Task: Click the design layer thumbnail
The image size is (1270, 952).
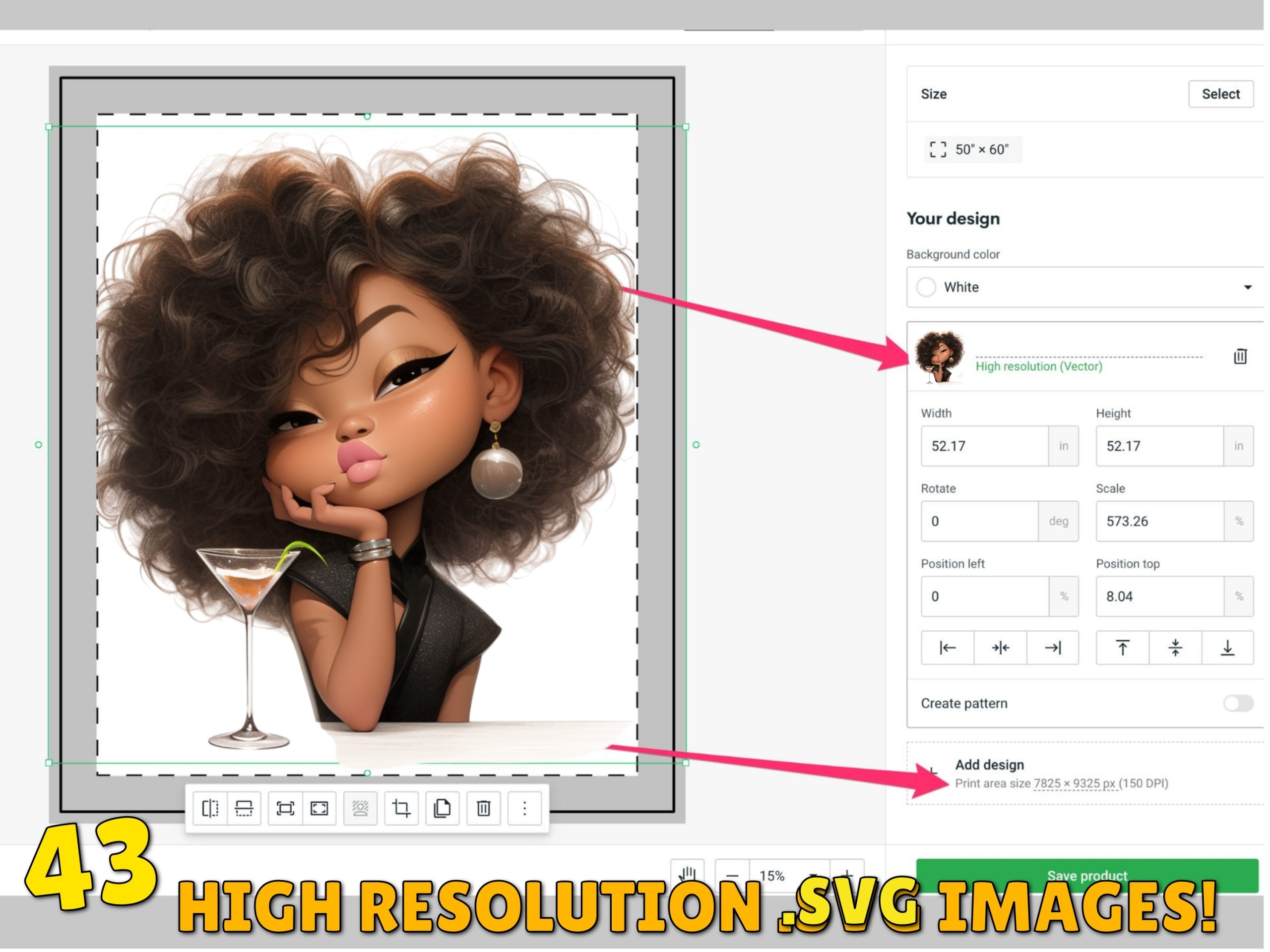Action: 939,357
